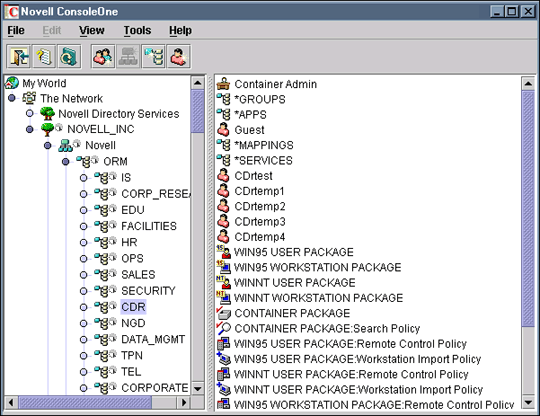Select the Guest user object
The height and width of the screenshot is (416, 540).
click(x=249, y=130)
